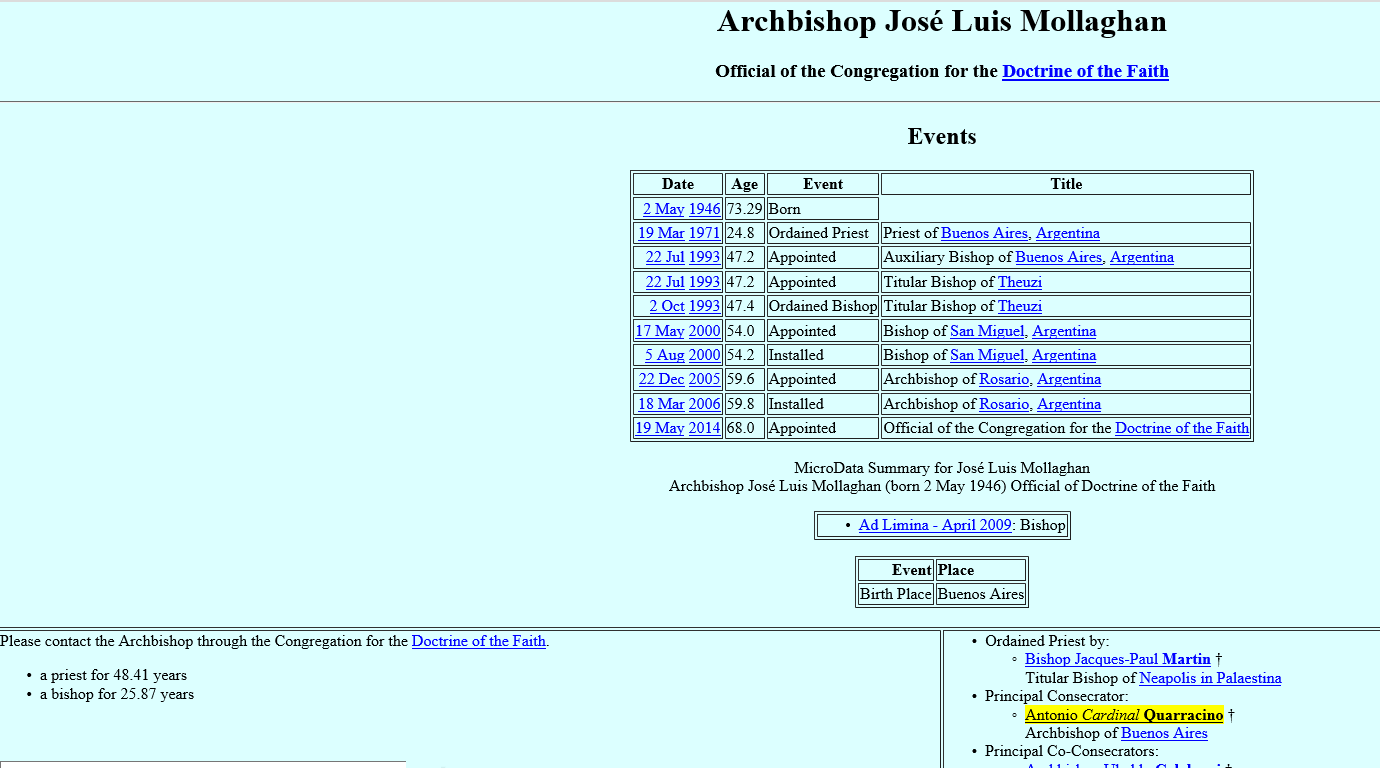Click the 'Title' column header
Image resolution: width=1380 pixels, height=768 pixels.
click(1066, 184)
